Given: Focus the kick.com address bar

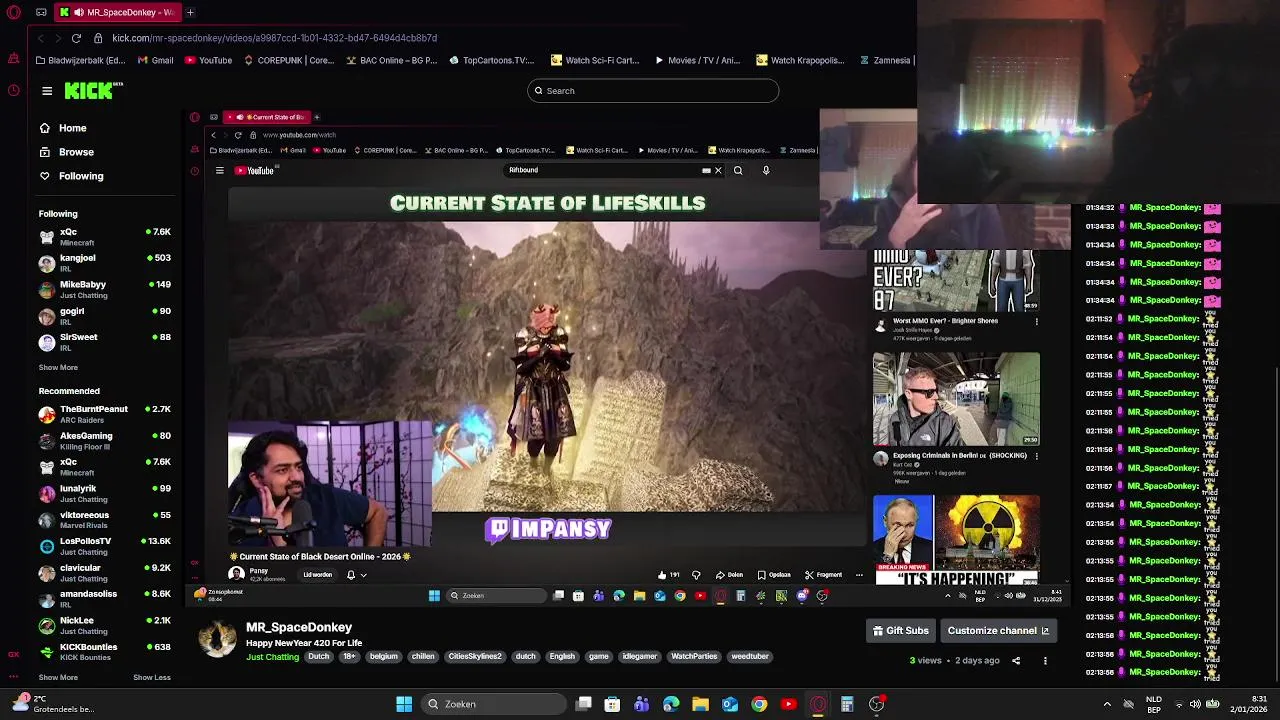Looking at the screenshot, I should (274, 38).
